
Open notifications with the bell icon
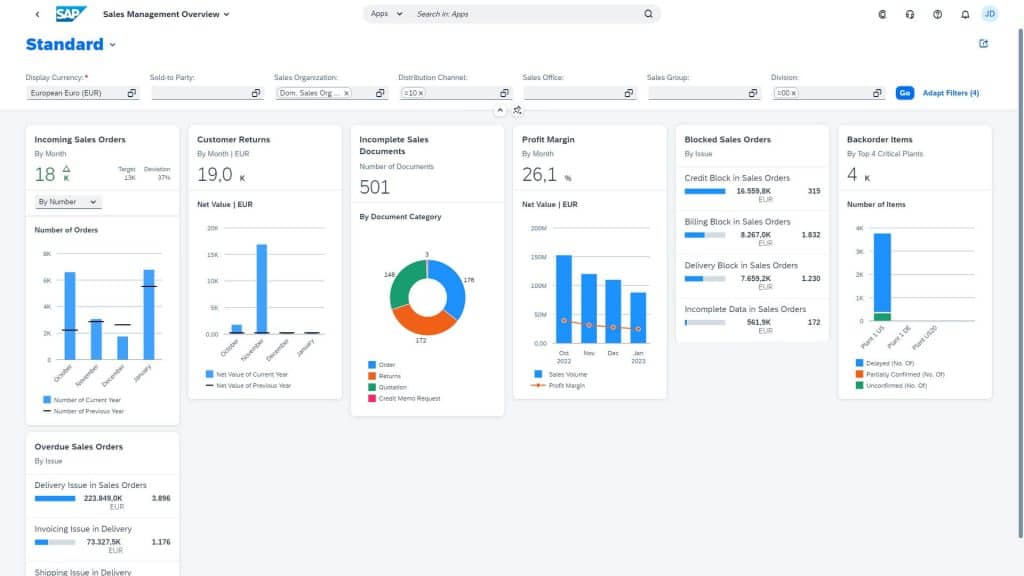tap(965, 14)
